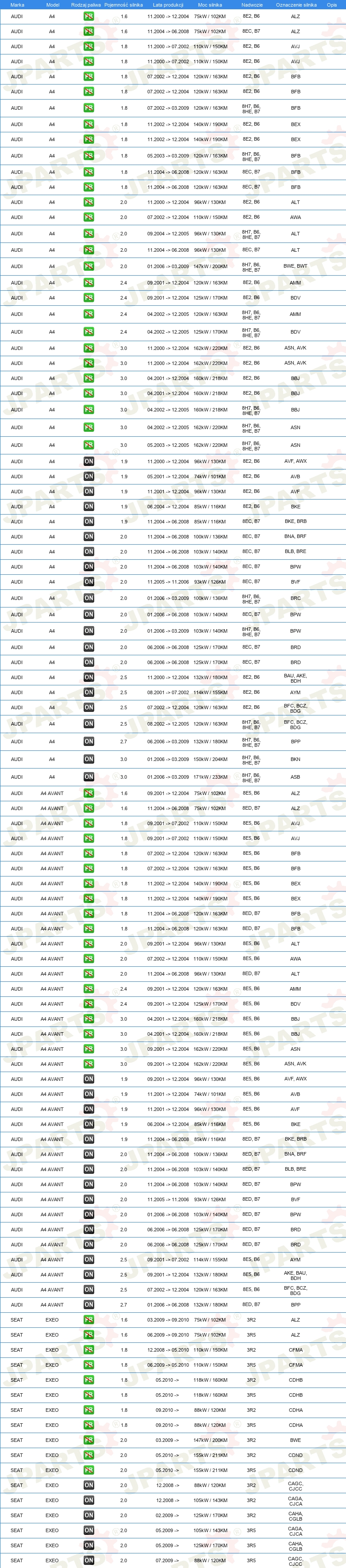The height and width of the screenshot is (1568, 346).
Task: Select diesel ON icon in A4 ASB 171kW row
Action: pyautogui.click(x=89, y=777)
